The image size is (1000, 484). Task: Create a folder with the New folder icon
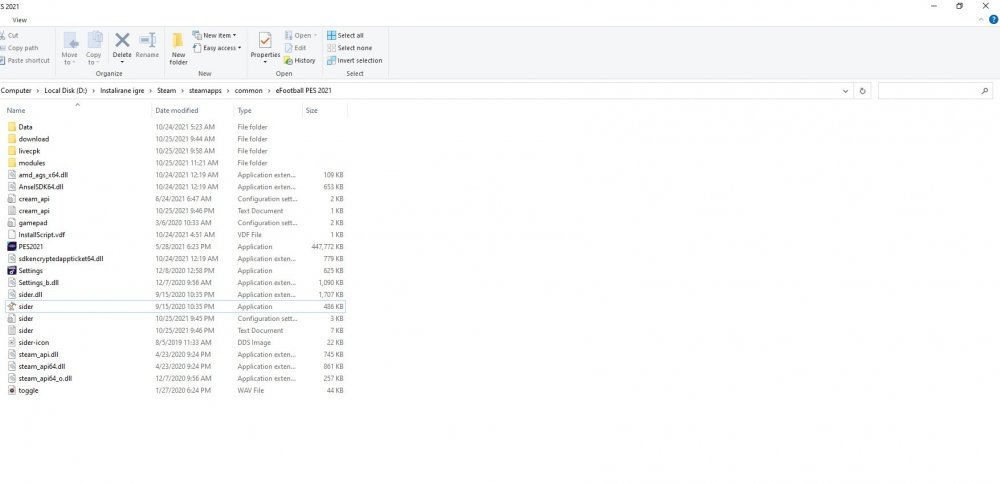[178, 47]
